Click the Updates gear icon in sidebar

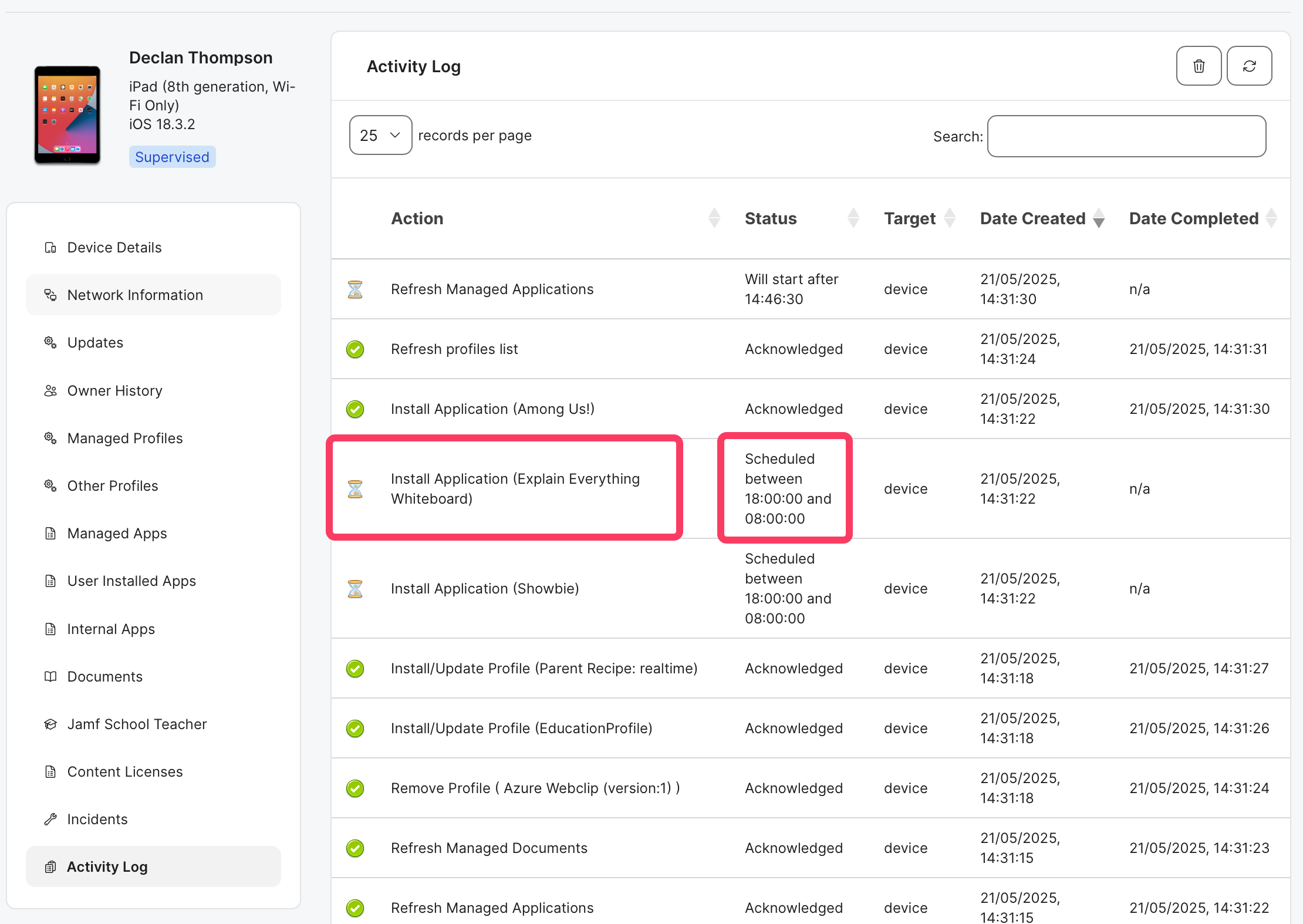[x=50, y=342]
